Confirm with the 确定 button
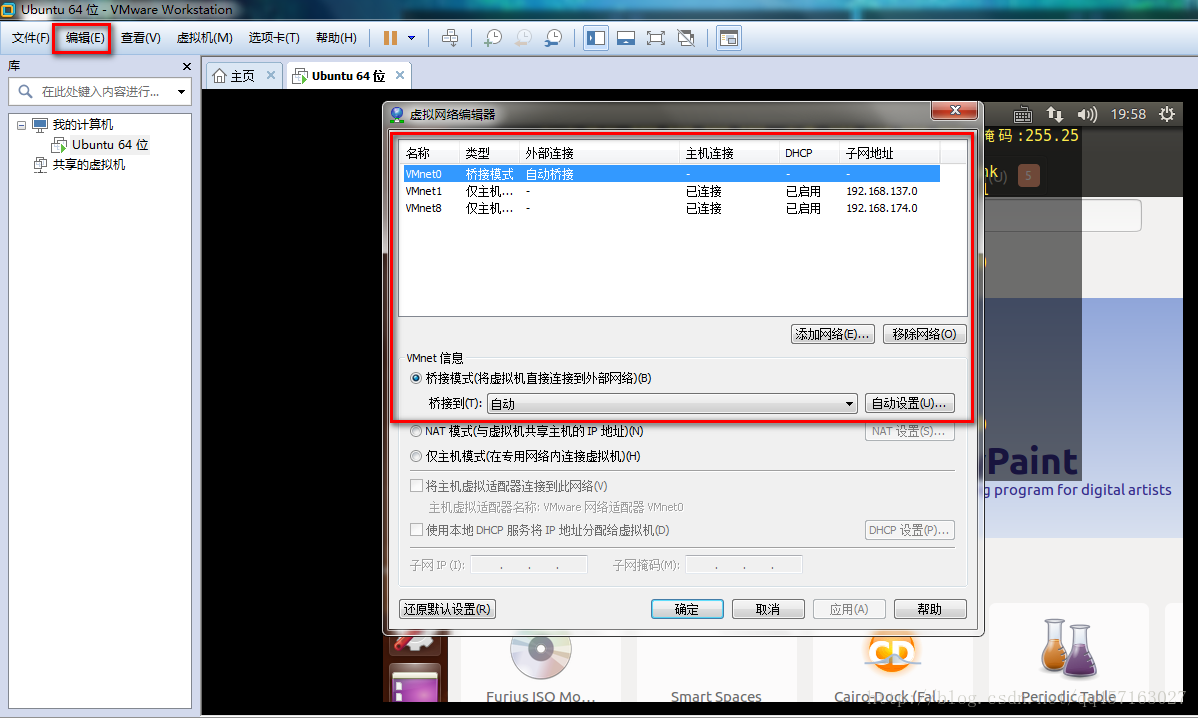 (687, 609)
